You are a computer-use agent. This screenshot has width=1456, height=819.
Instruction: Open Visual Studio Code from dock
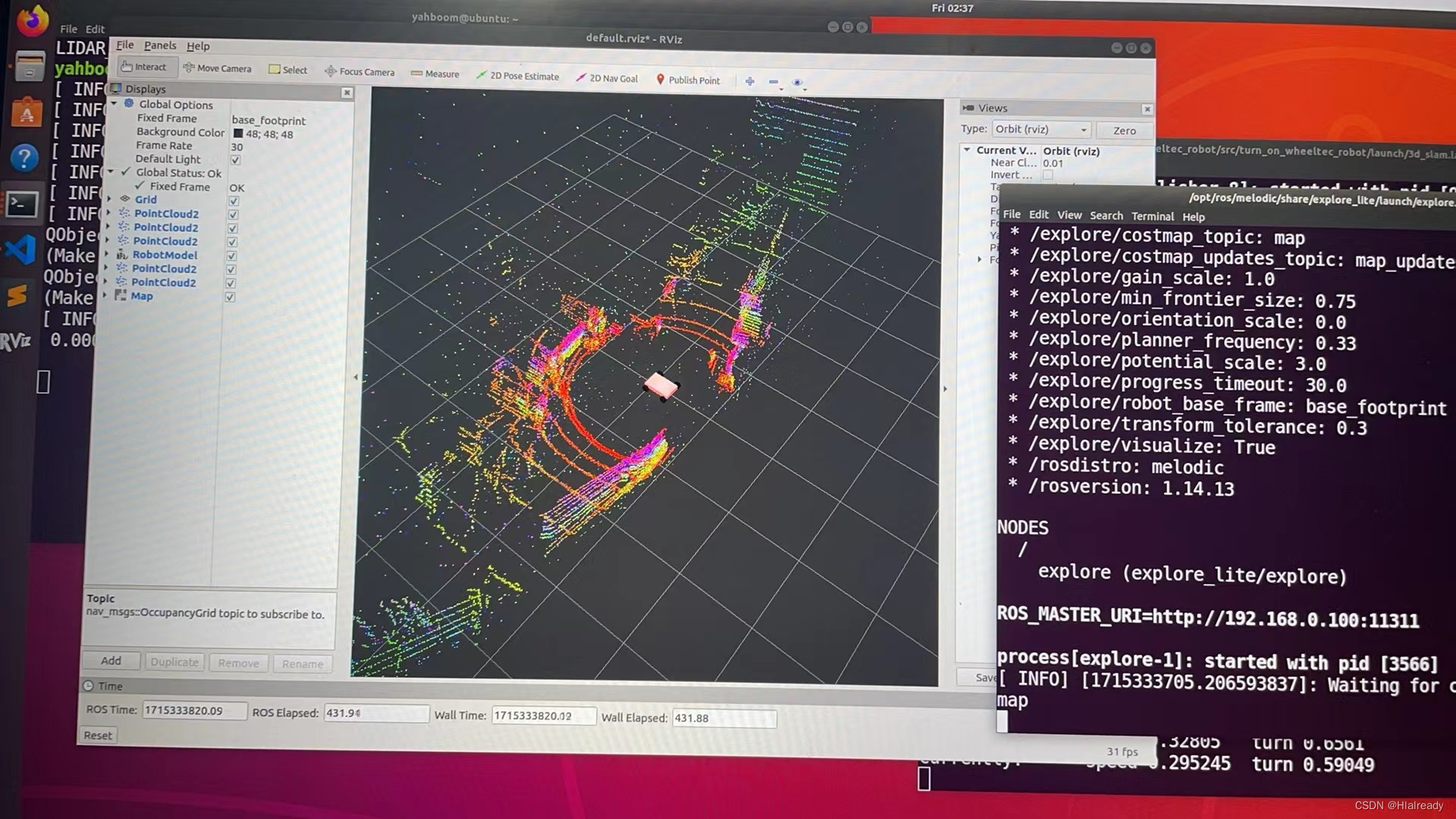tap(21, 249)
